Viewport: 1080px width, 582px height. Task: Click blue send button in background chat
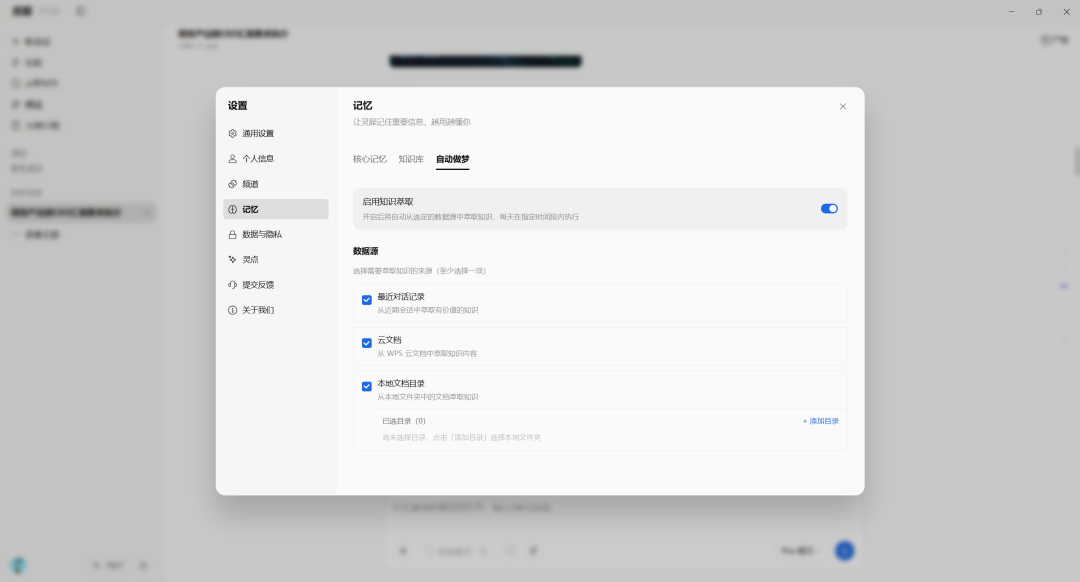point(844,550)
